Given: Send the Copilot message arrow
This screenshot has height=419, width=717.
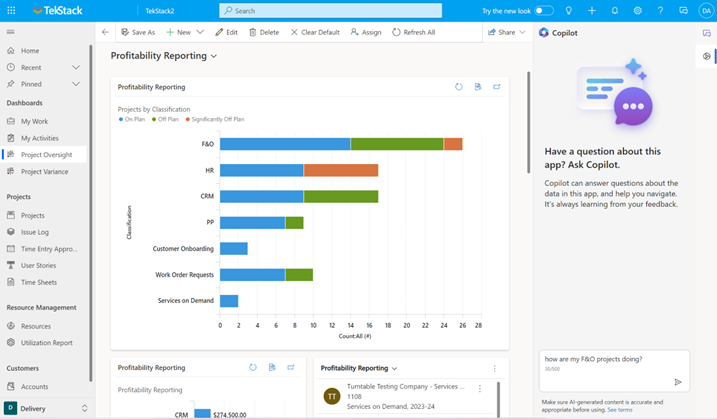Looking at the screenshot, I should pyautogui.click(x=678, y=382).
